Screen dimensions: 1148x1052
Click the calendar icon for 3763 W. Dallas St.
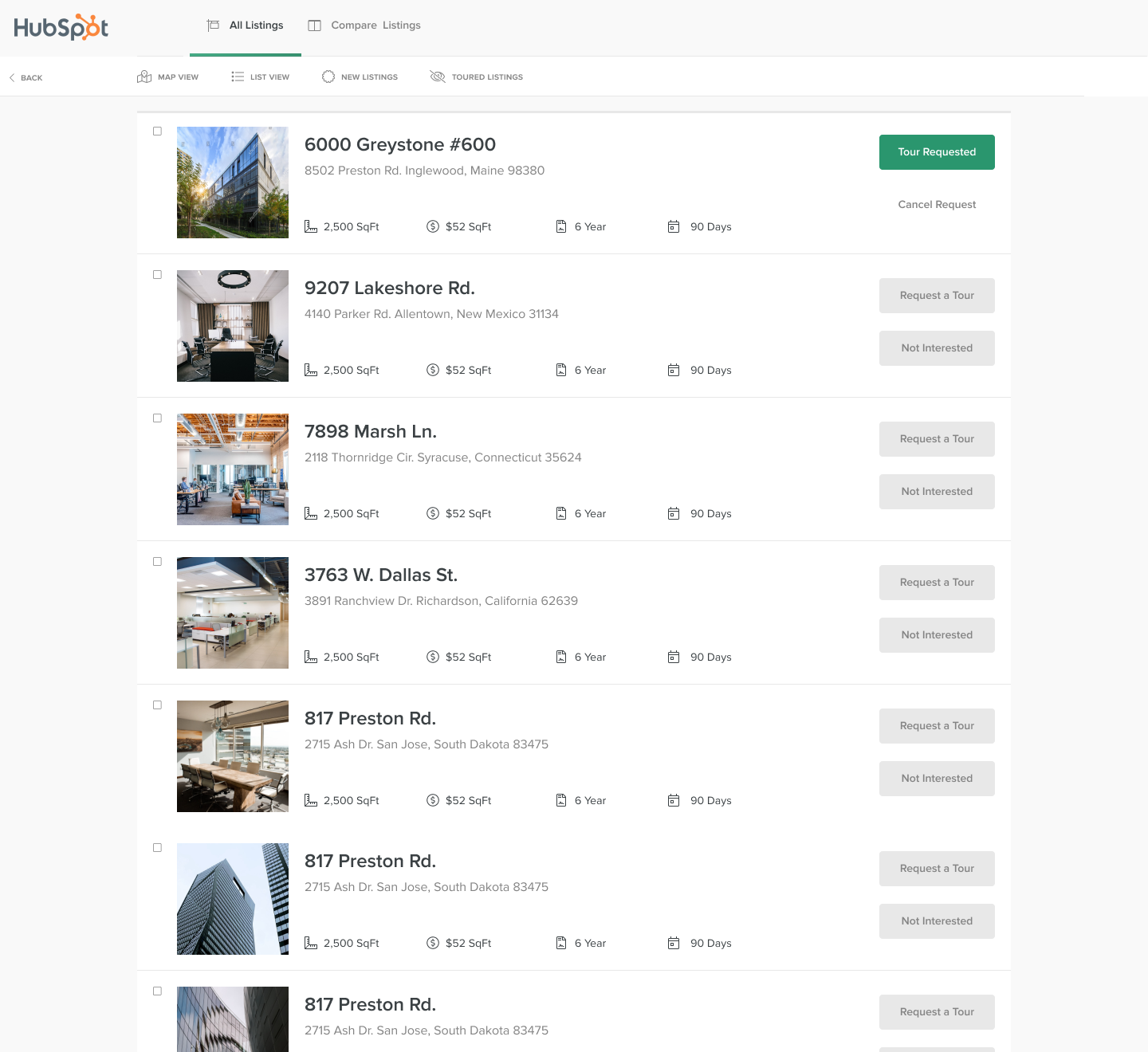click(674, 657)
